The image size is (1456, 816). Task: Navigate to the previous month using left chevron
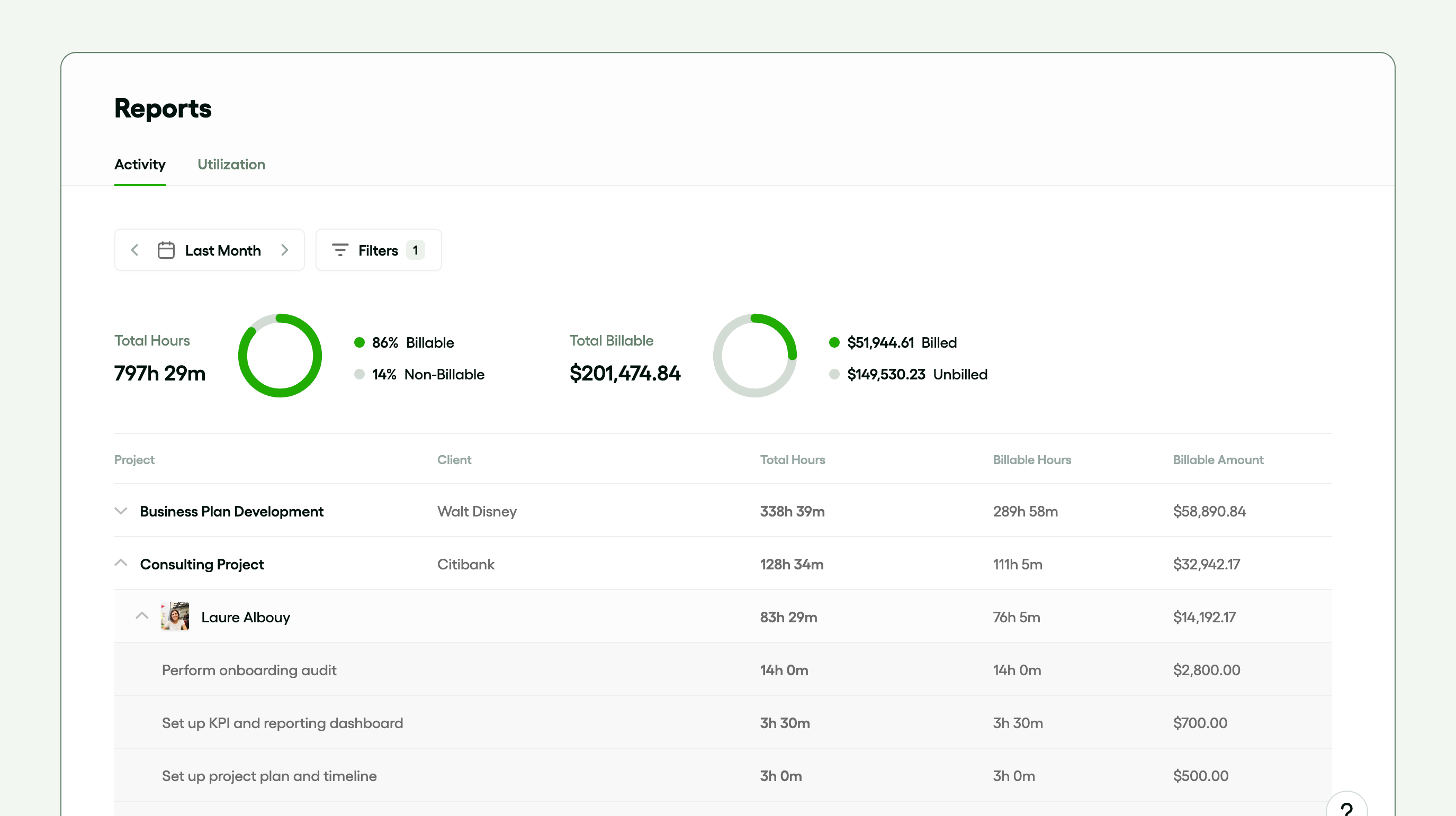click(134, 250)
